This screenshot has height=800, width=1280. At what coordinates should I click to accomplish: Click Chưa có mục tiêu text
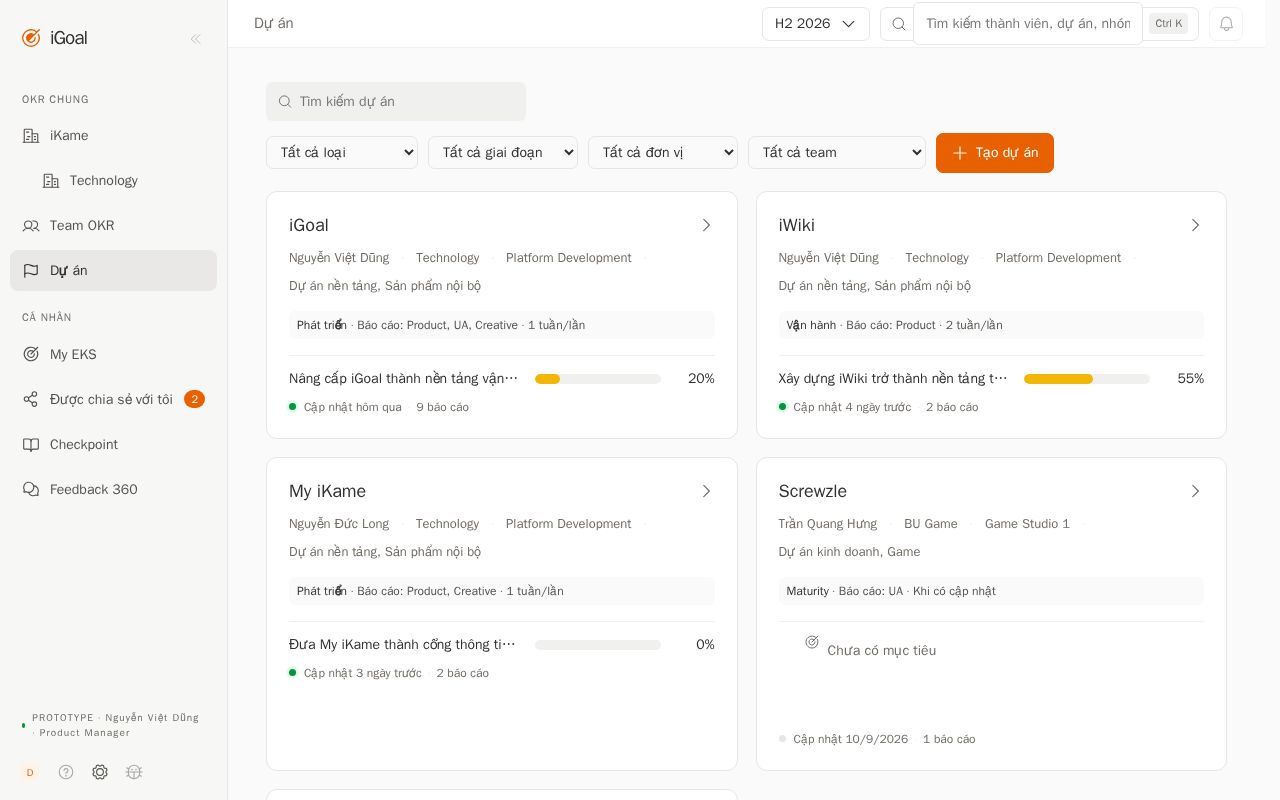tap(882, 651)
